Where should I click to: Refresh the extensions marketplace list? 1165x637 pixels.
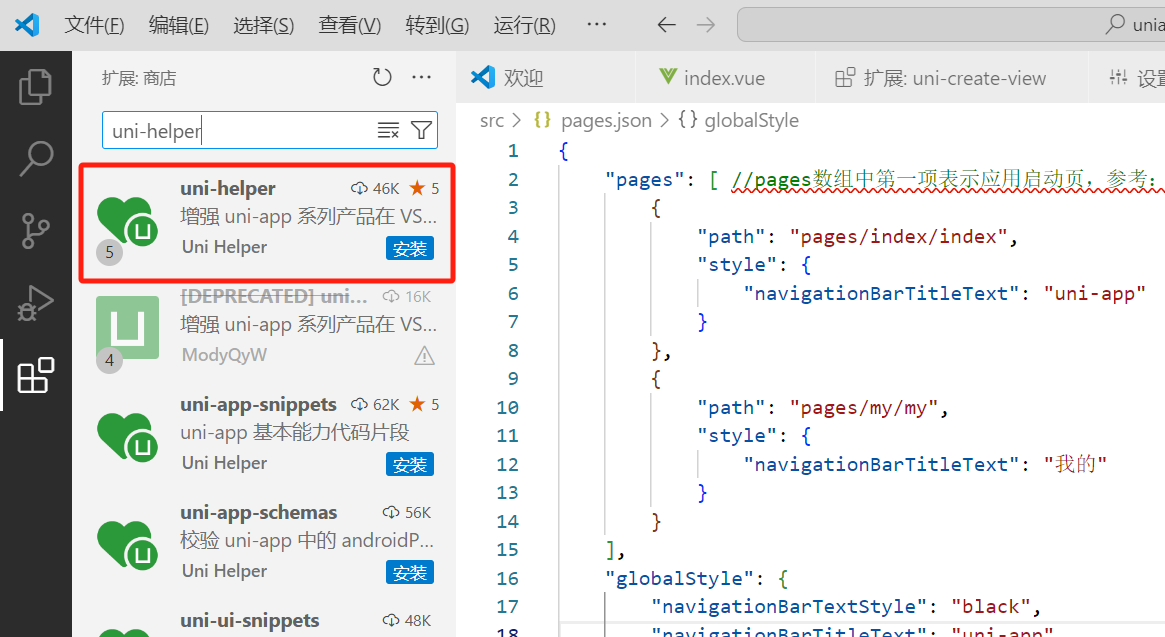pos(382,77)
